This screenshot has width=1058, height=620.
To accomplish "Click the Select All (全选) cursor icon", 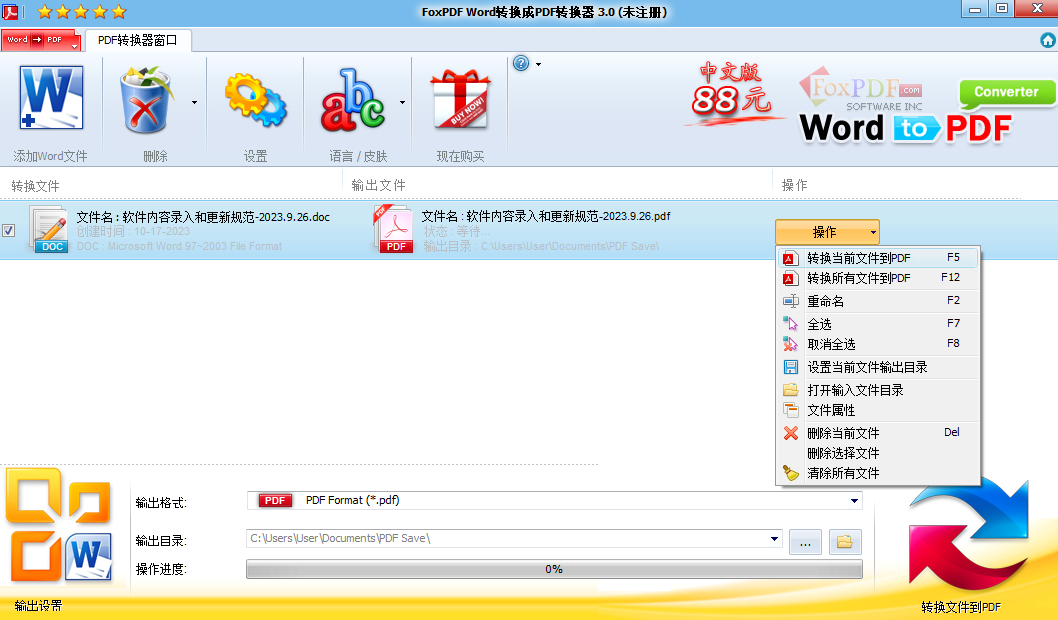I will pyautogui.click(x=791, y=324).
